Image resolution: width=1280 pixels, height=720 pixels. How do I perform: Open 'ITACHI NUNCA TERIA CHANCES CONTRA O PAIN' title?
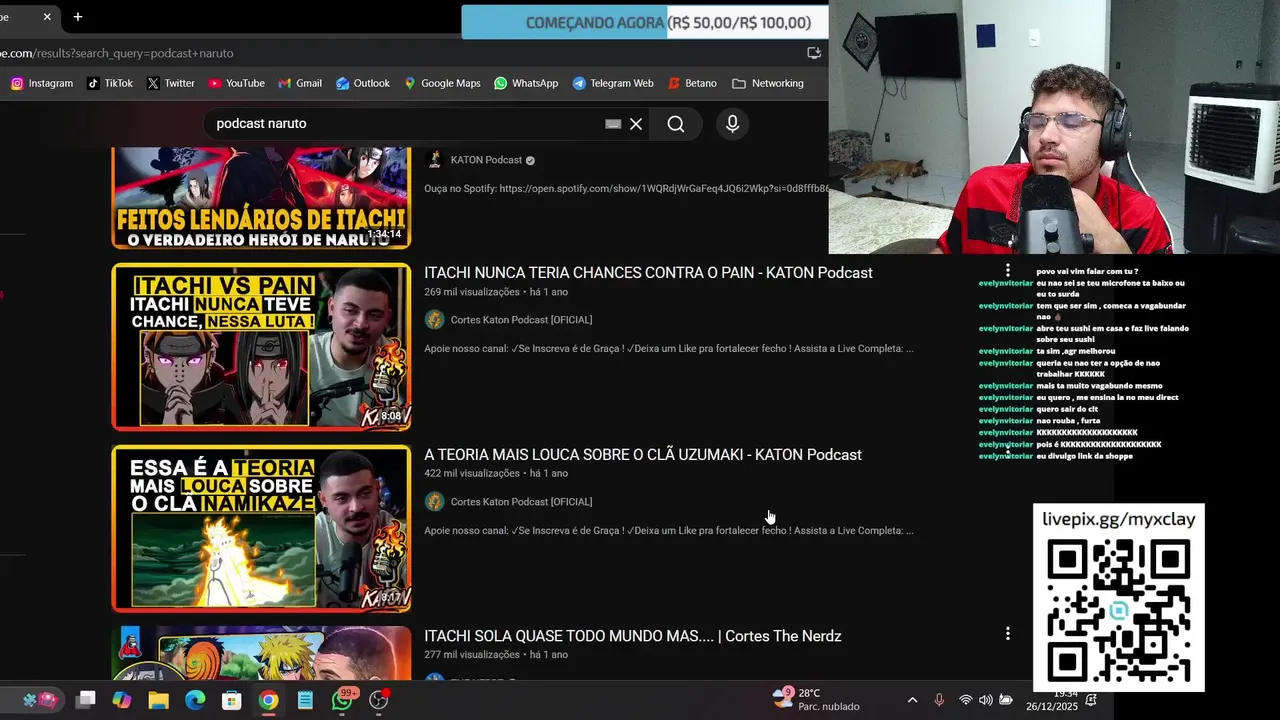click(648, 273)
